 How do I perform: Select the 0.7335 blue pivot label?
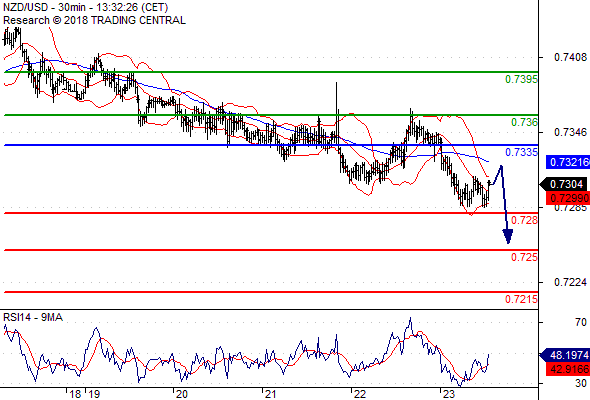tap(521, 152)
